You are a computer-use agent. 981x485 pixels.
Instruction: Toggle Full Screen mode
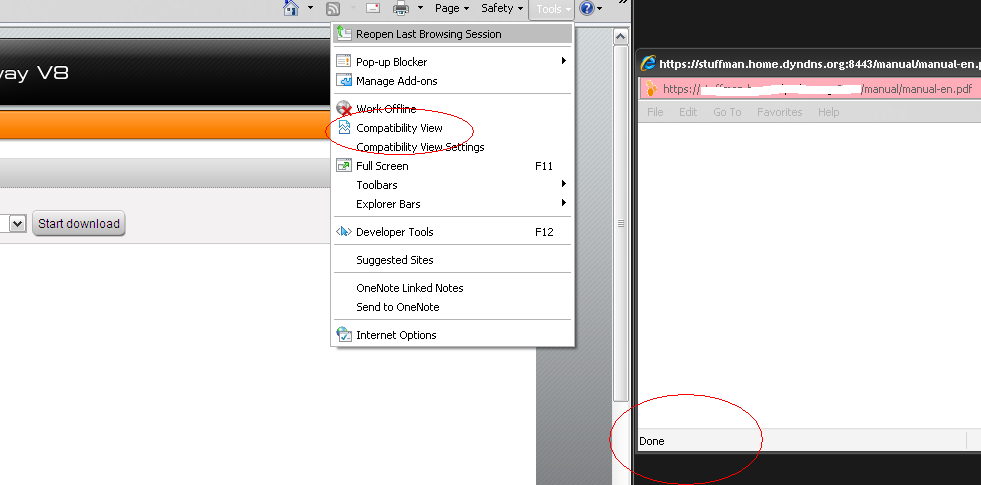[x=452, y=166]
